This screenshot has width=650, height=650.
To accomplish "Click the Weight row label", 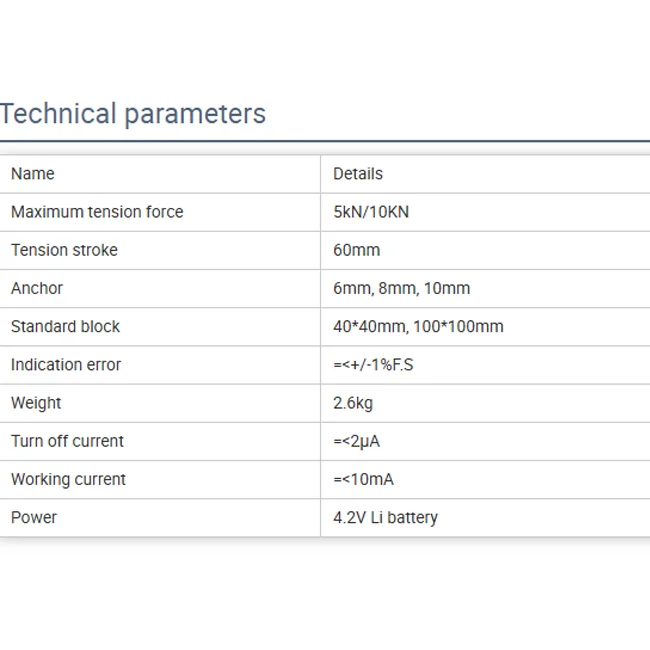I will [x=36, y=403].
